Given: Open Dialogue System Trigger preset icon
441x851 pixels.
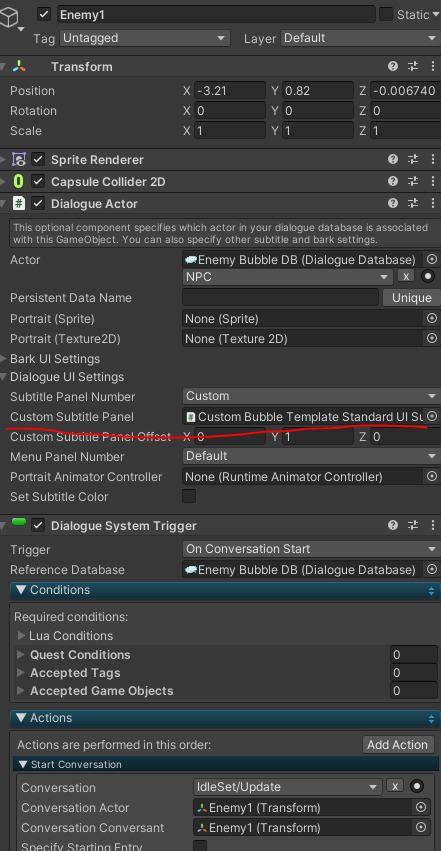Looking at the screenshot, I should (x=413, y=525).
